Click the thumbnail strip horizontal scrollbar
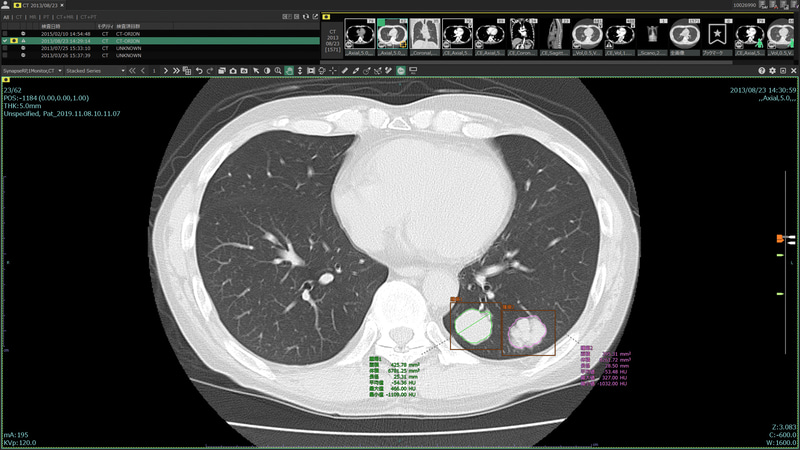The height and width of the screenshot is (450, 800). point(526,62)
